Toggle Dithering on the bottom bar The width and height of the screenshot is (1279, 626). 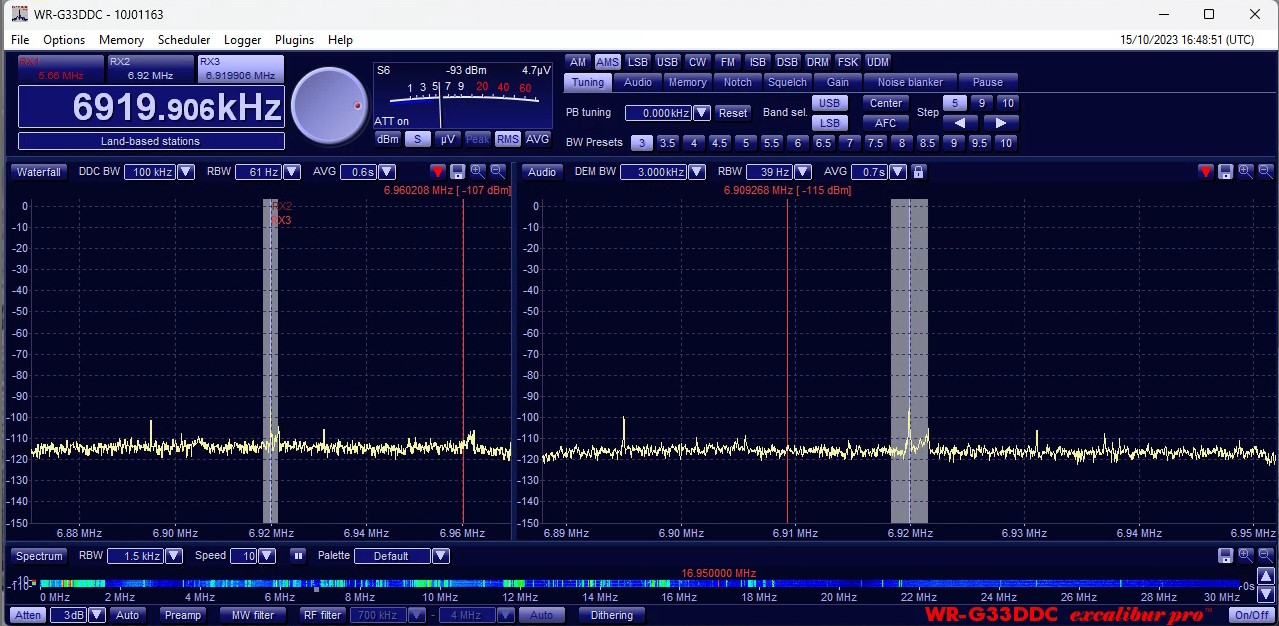611,615
